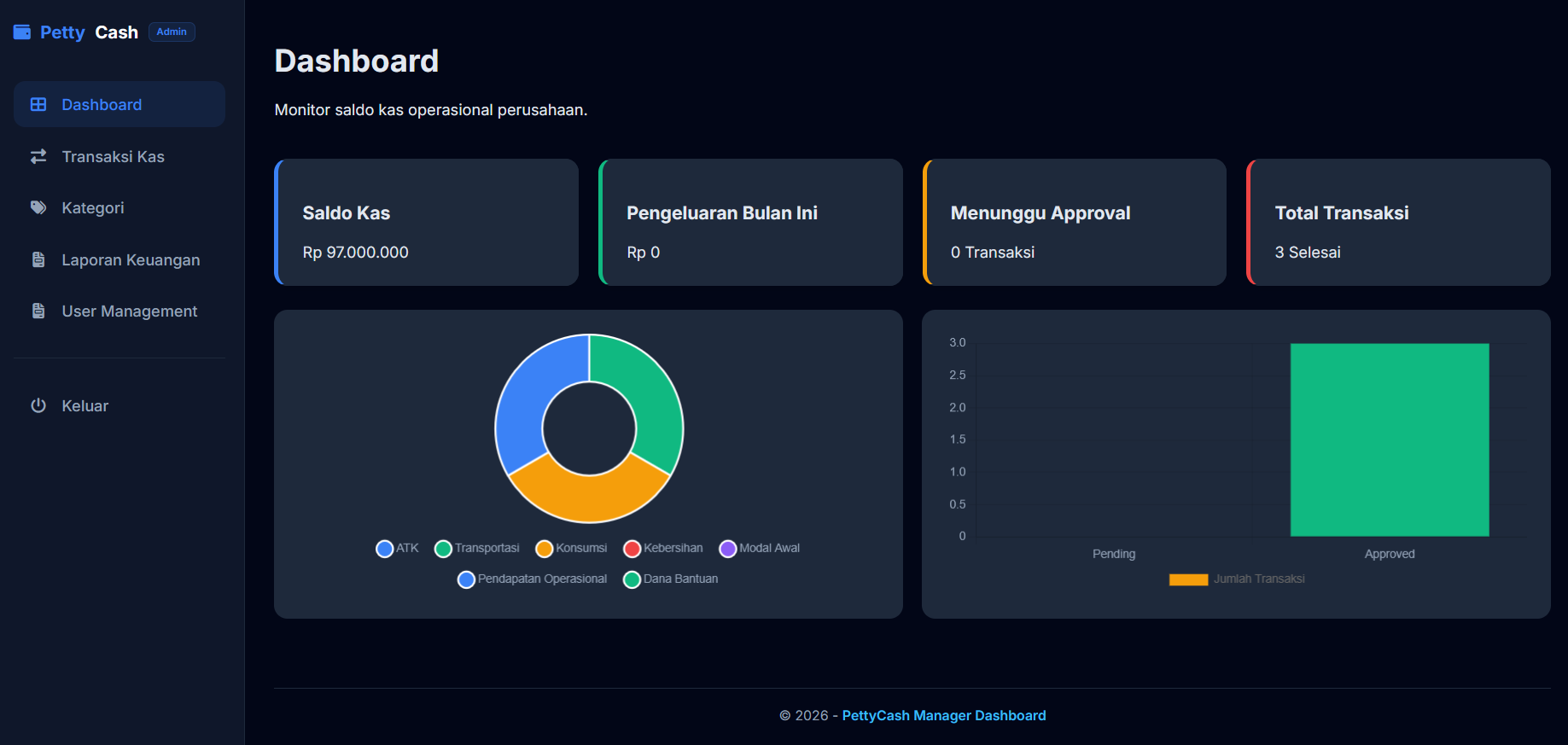Viewport: 1568px width, 745px height.
Task: Toggle the Jumlah Transaksi bar chart legend
Action: tap(1237, 579)
